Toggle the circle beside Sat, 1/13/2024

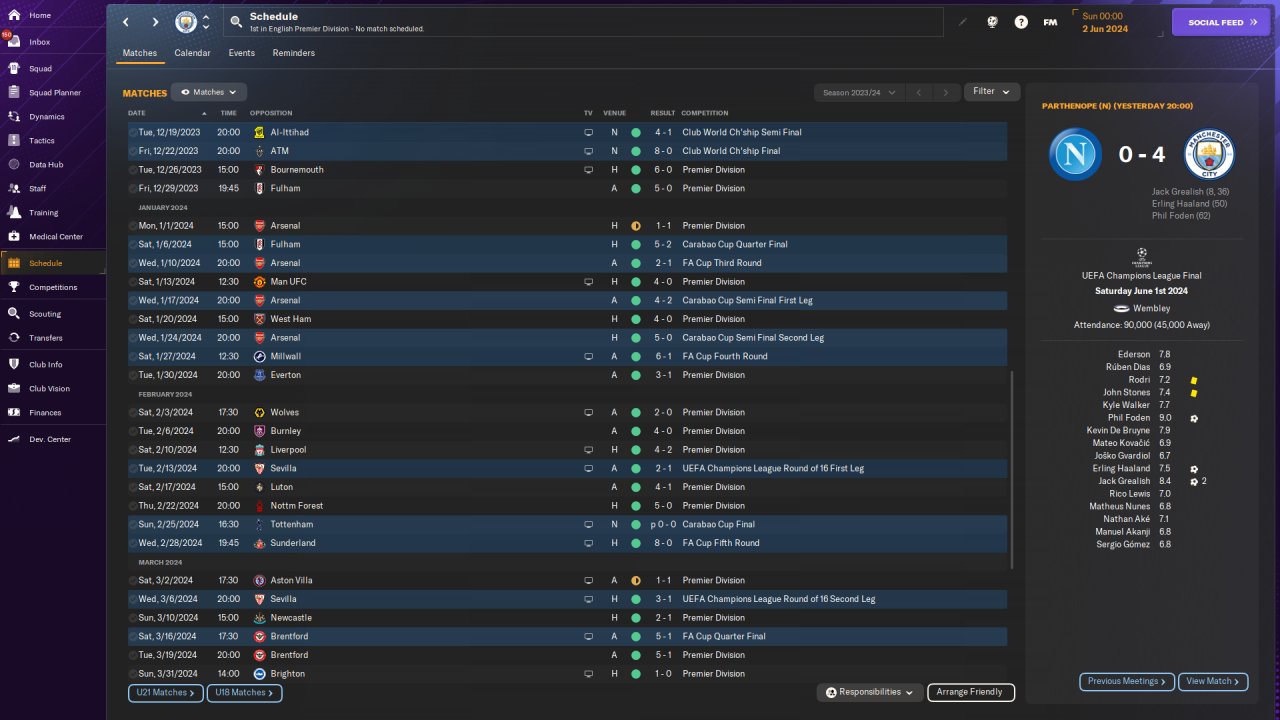pos(133,282)
